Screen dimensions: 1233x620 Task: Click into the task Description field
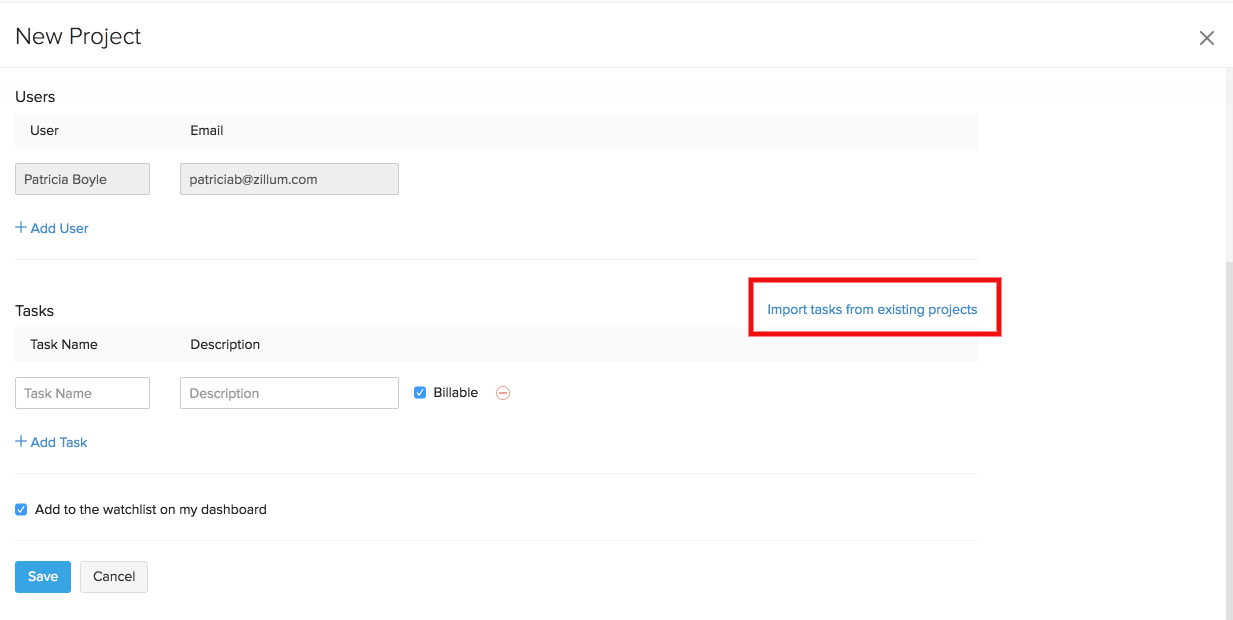tap(289, 393)
